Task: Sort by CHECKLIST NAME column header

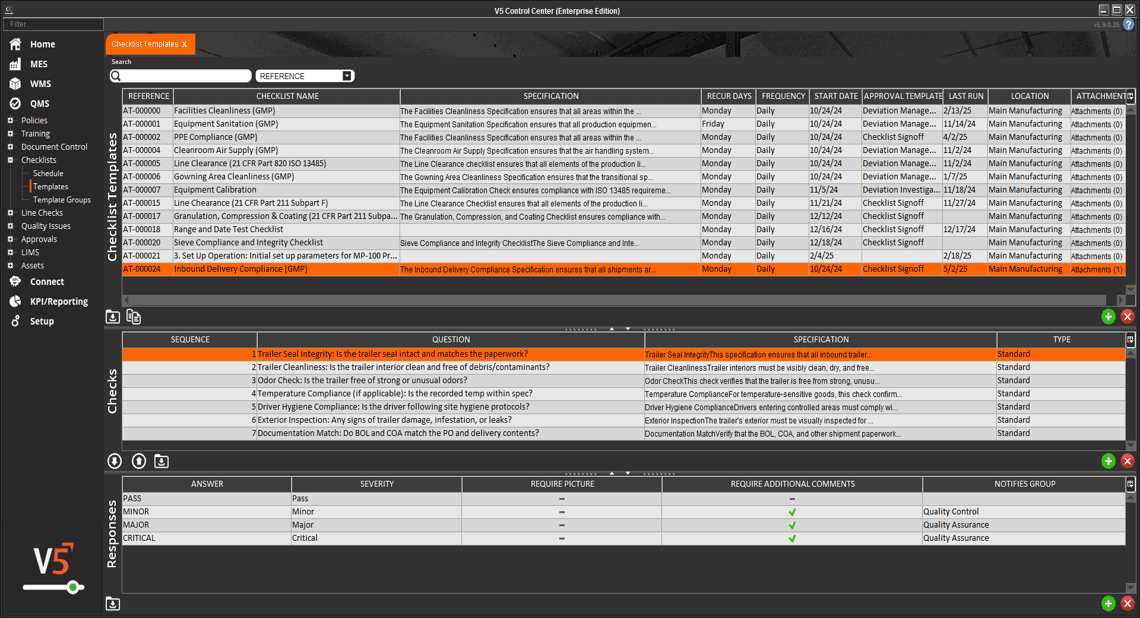Action: [x=287, y=96]
